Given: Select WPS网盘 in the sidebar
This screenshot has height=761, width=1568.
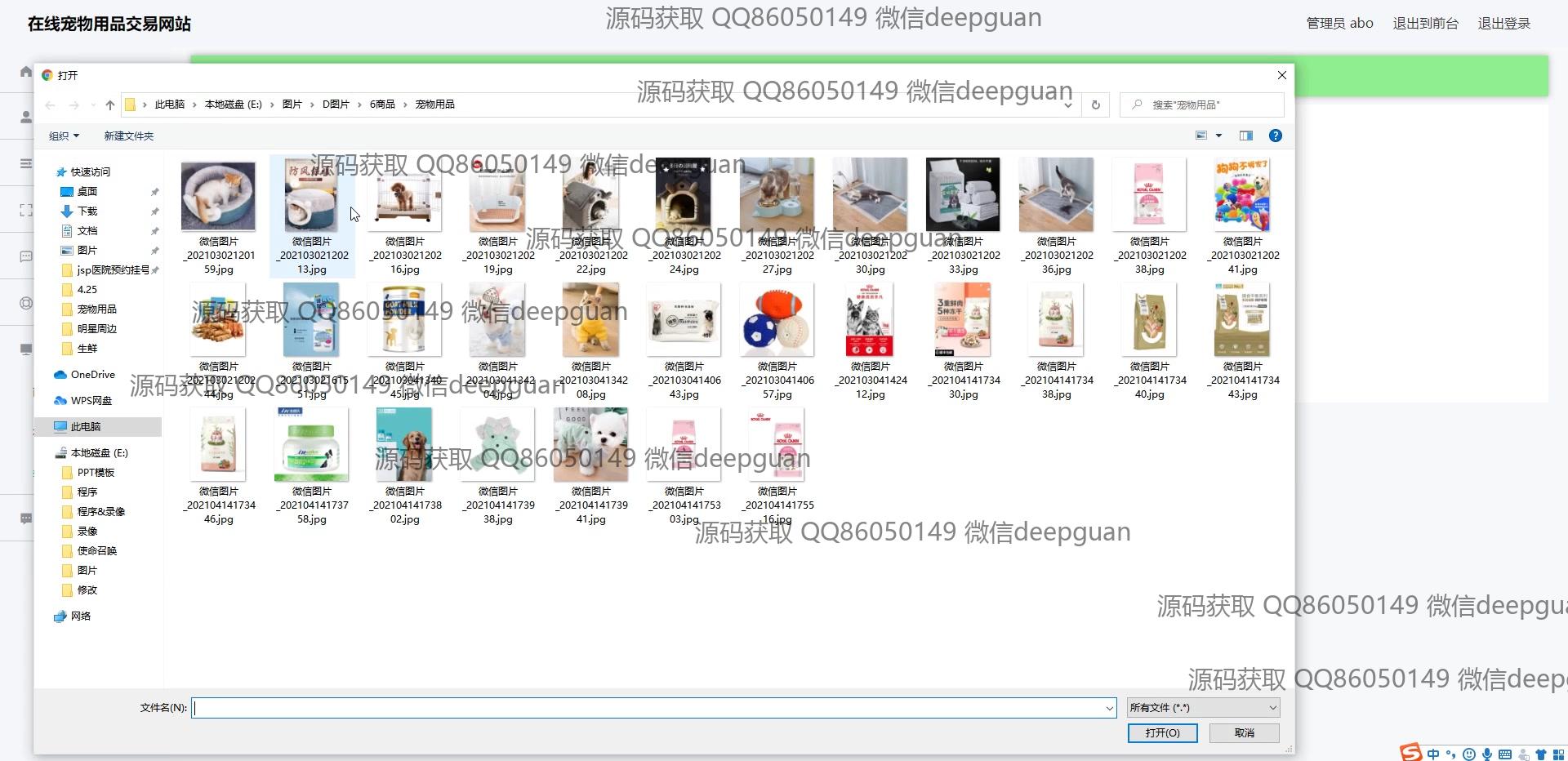Looking at the screenshot, I should [x=91, y=401].
